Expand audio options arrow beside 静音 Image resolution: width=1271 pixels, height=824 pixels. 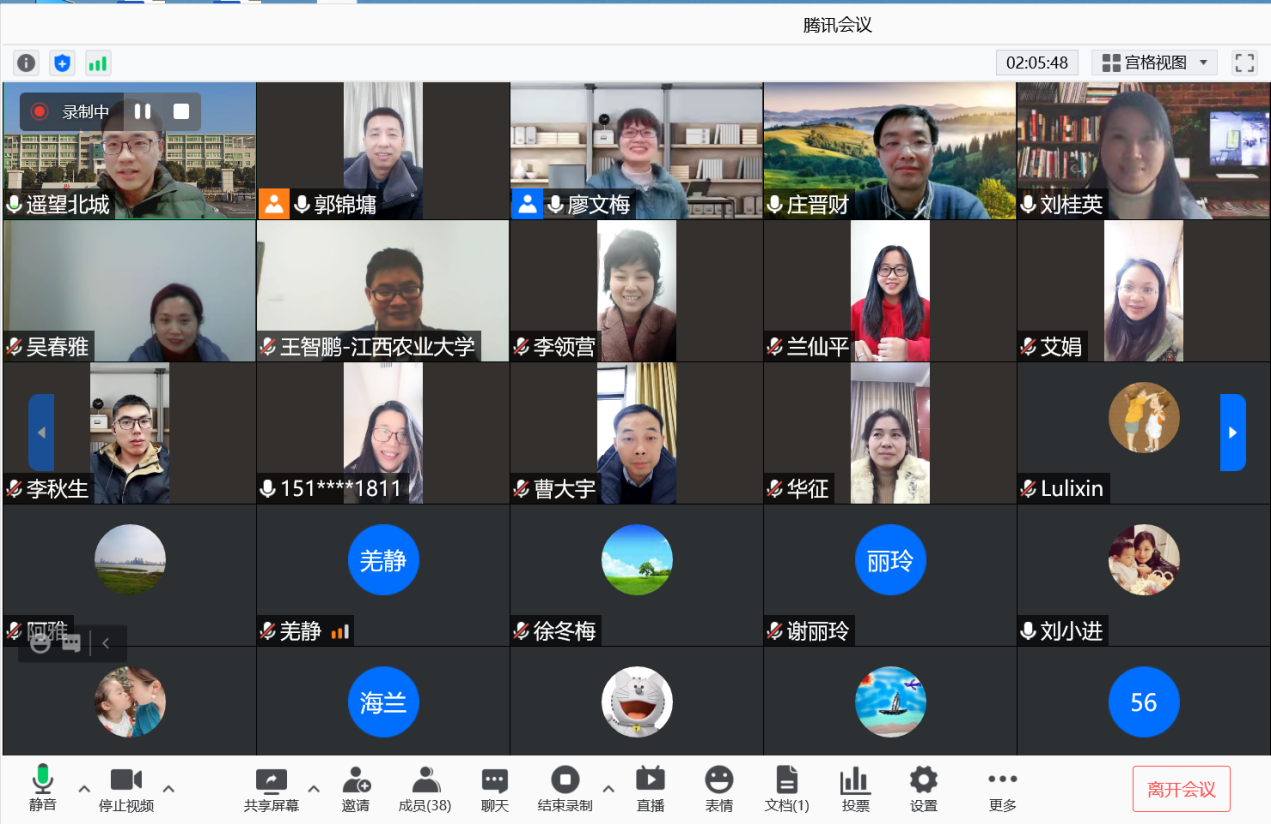point(84,788)
